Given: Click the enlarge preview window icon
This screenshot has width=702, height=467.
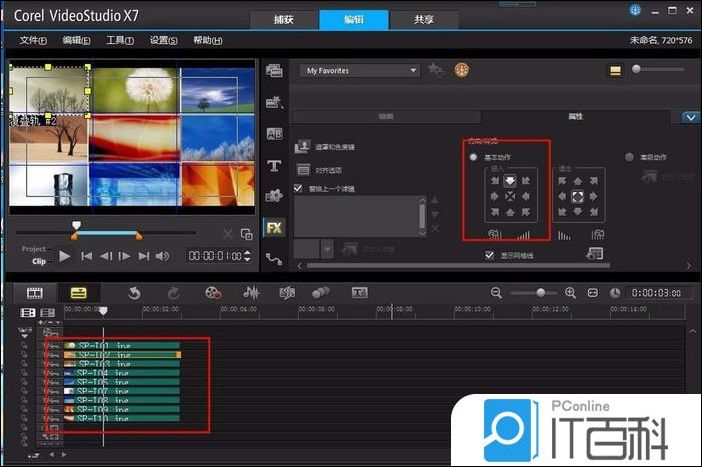Looking at the screenshot, I should pos(247,234).
